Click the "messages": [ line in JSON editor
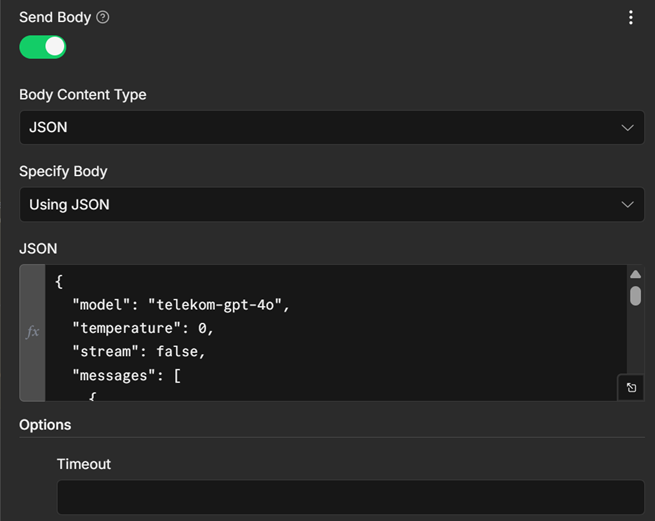This screenshot has width=655, height=521. [x=127, y=376]
